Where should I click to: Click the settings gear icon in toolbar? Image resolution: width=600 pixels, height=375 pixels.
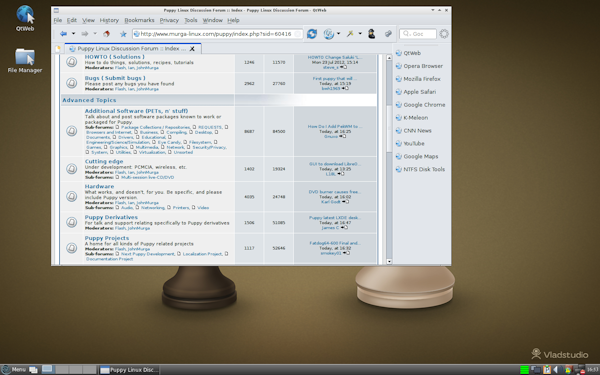(x=444, y=34)
